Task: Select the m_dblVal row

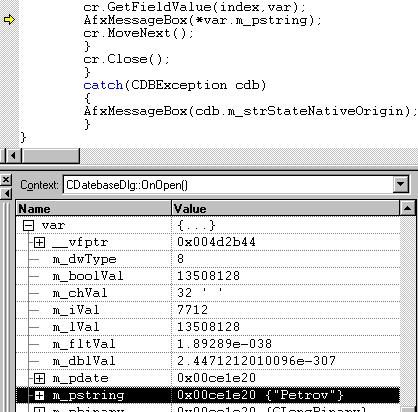Action: [x=208, y=361]
